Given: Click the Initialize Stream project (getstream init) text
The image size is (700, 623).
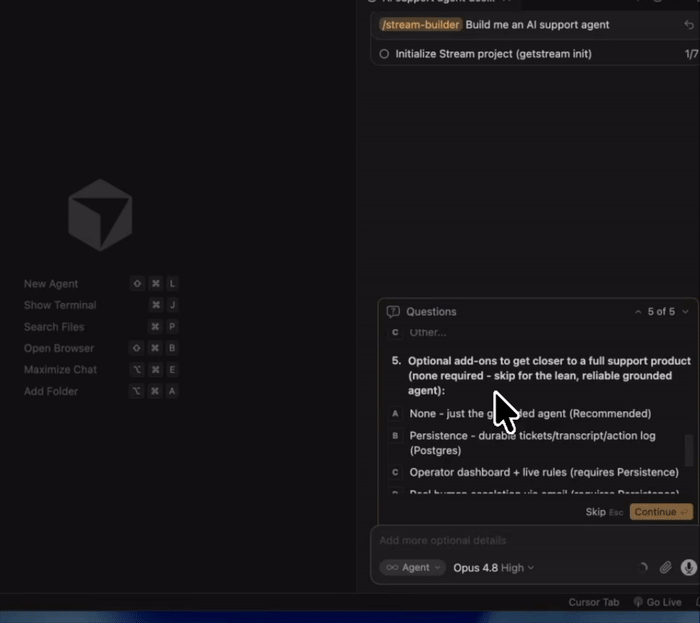Looking at the screenshot, I should pyautogui.click(x=493, y=54).
